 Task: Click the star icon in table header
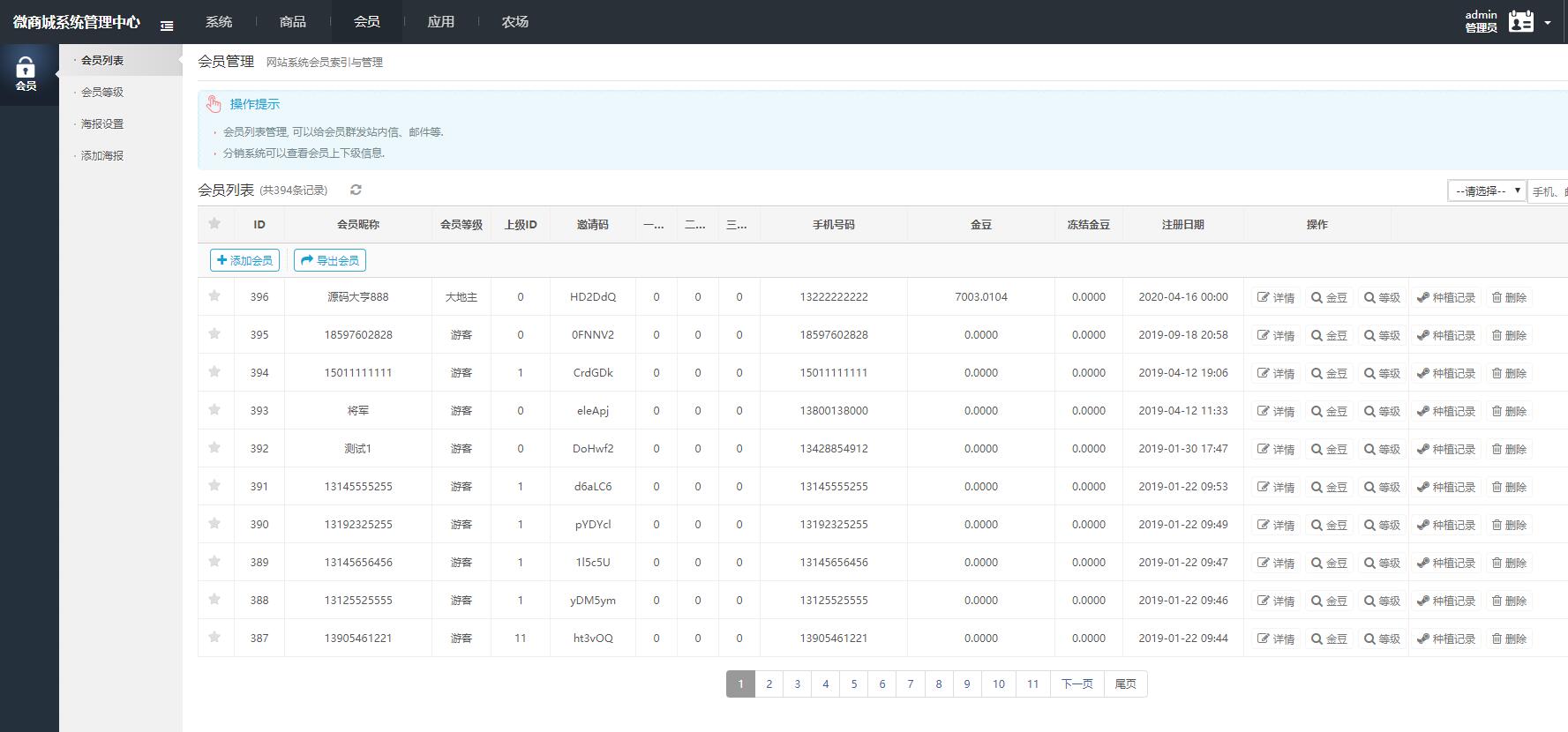click(x=214, y=224)
